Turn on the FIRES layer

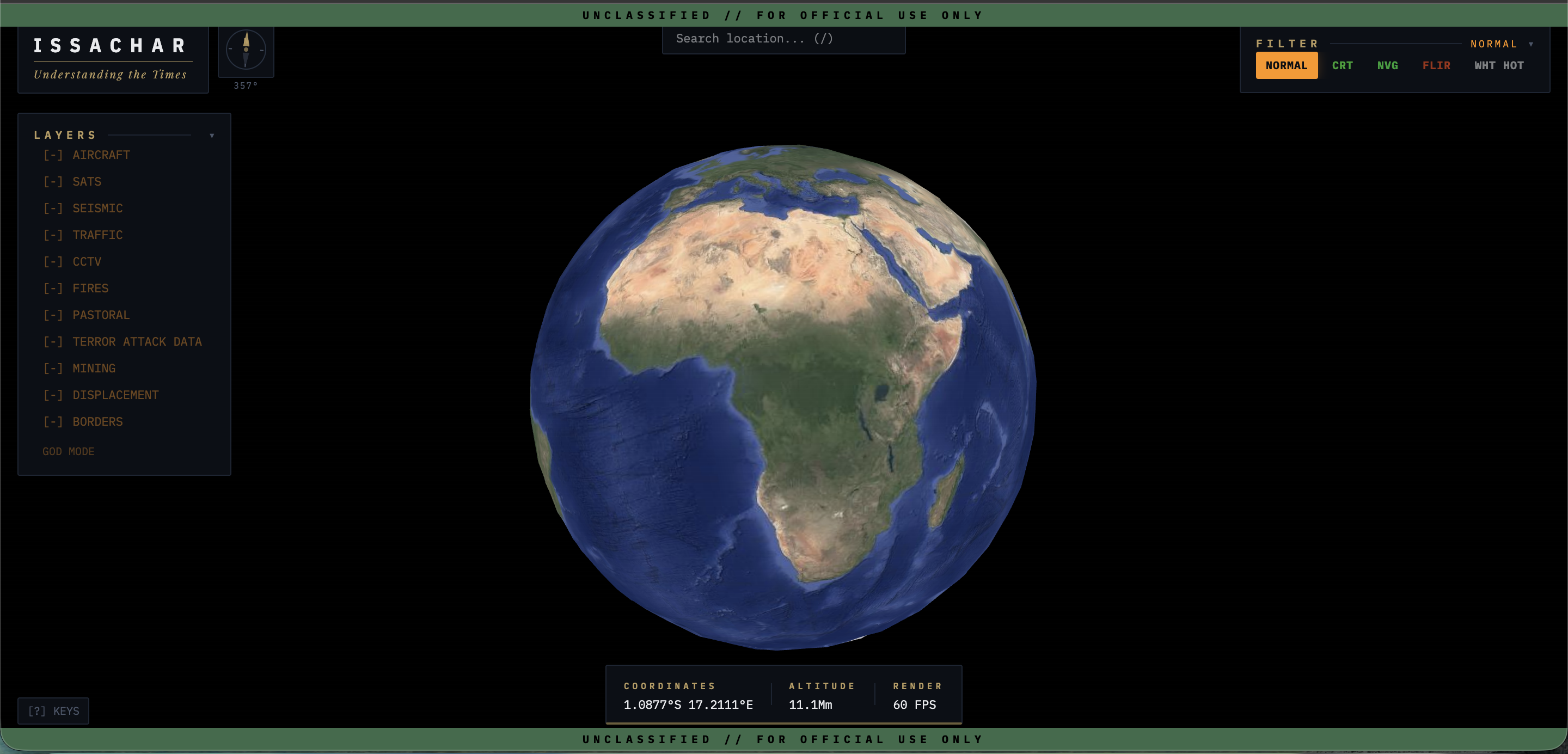pos(76,289)
